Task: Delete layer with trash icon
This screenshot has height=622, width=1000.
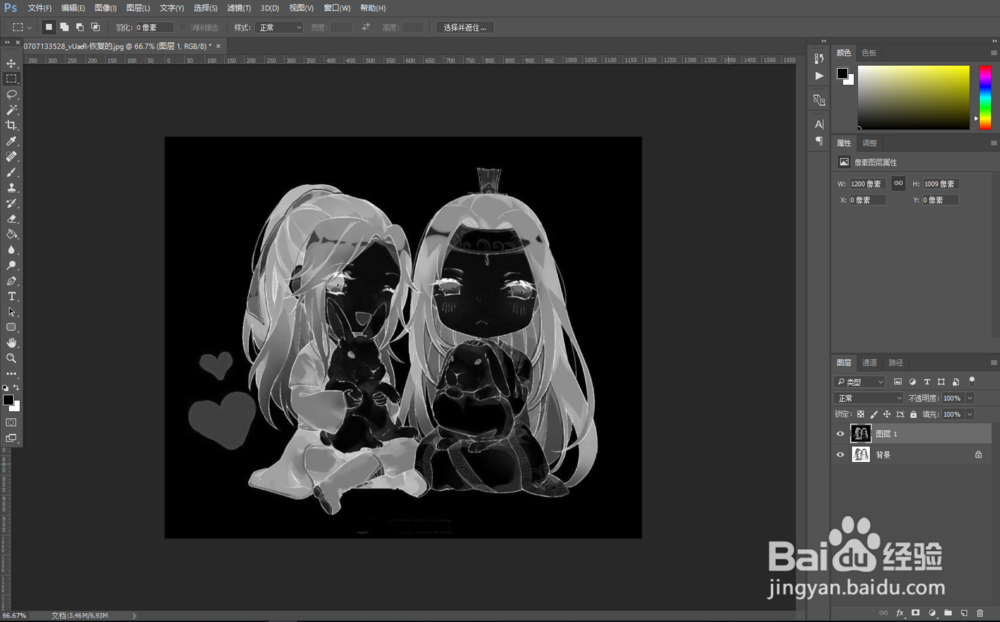Action: 980,613
